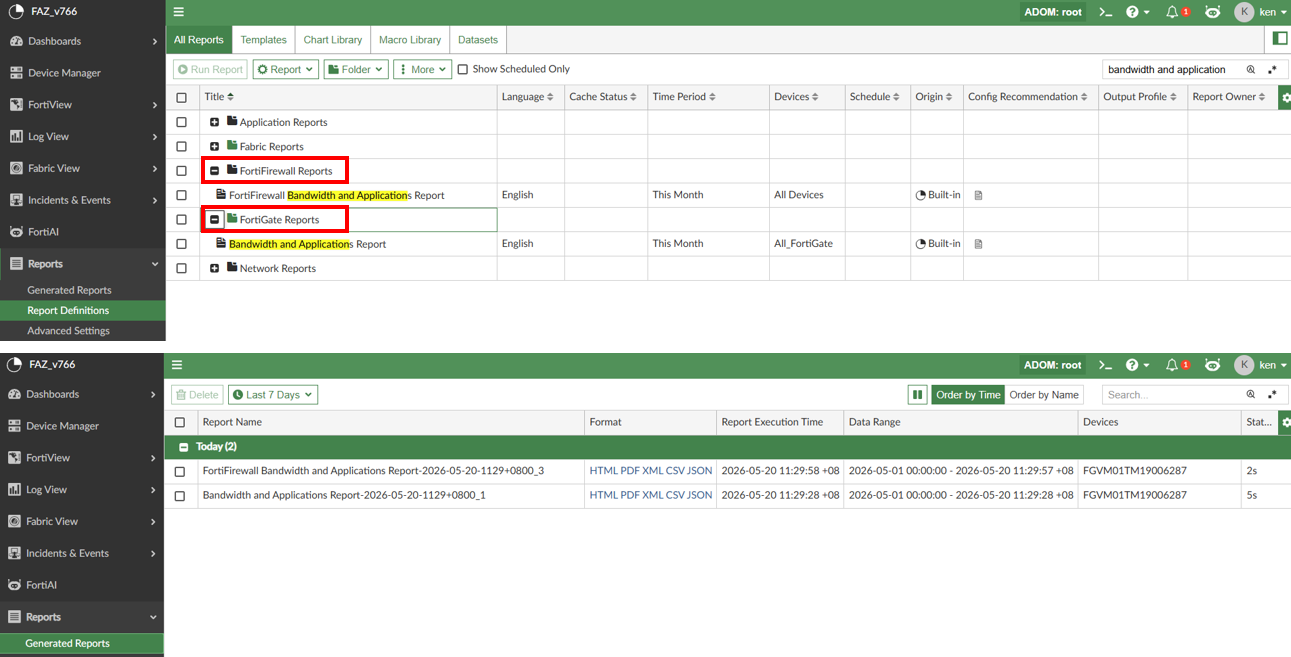Image resolution: width=1291 pixels, height=657 pixels.
Task: Click the search options icon in bottom search box
Action: (x=1272, y=395)
